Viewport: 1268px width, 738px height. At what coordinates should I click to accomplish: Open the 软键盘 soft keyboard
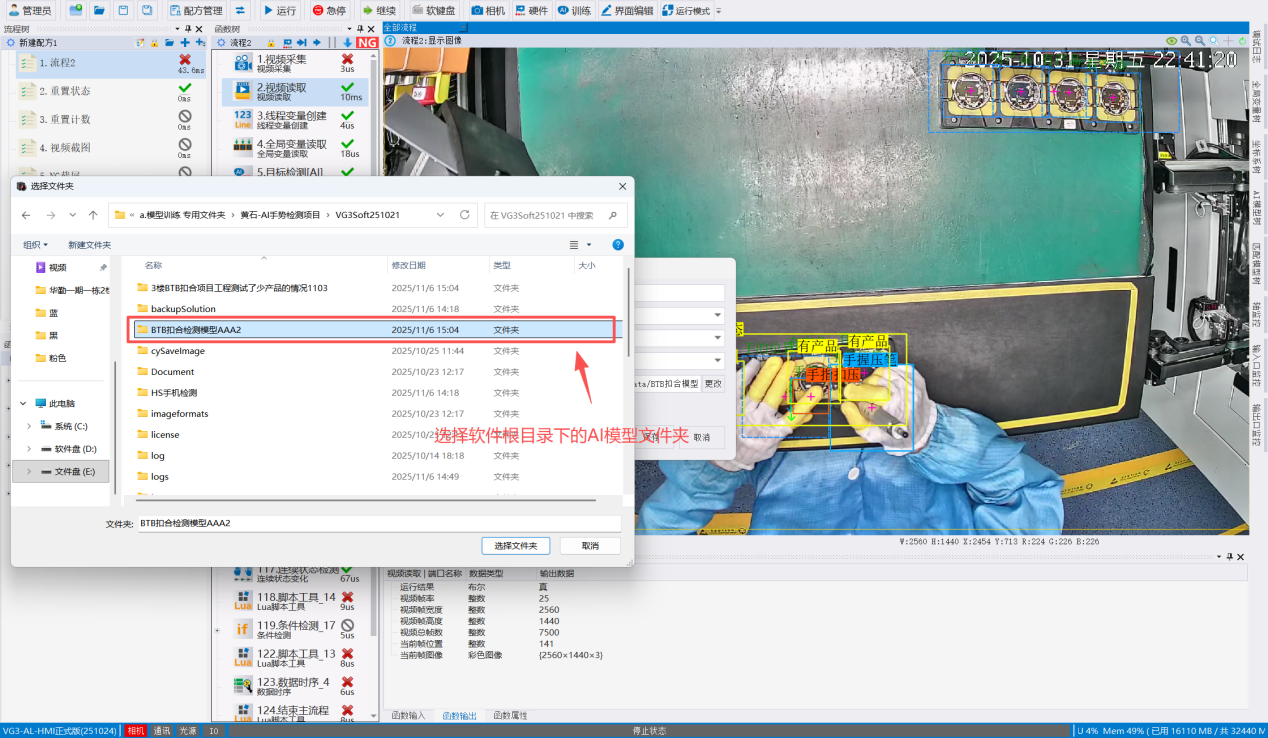(x=434, y=10)
